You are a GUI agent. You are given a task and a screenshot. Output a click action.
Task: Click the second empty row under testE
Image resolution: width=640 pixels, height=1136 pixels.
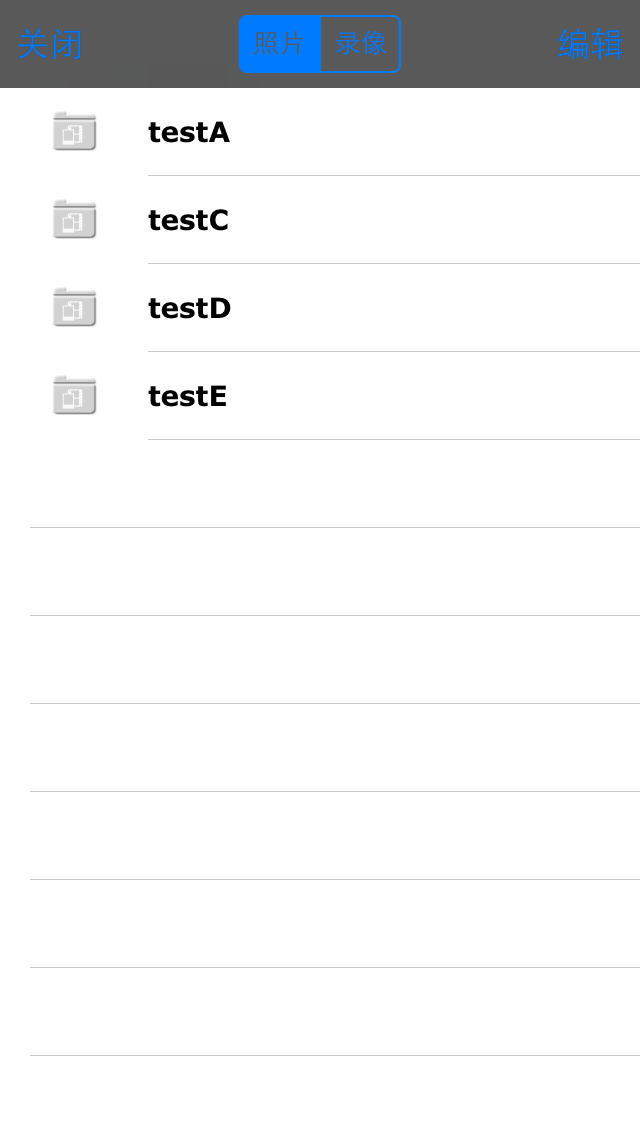tap(320, 572)
